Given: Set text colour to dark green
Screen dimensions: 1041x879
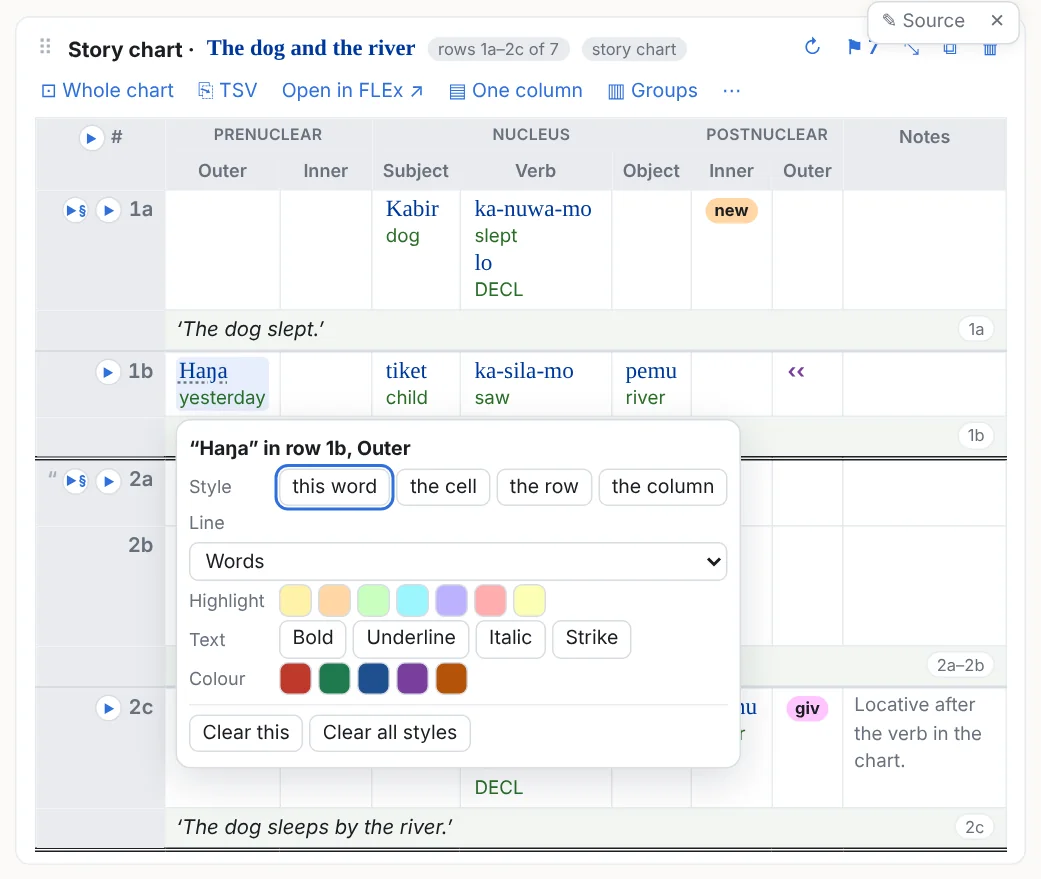Looking at the screenshot, I should [334, 679].
